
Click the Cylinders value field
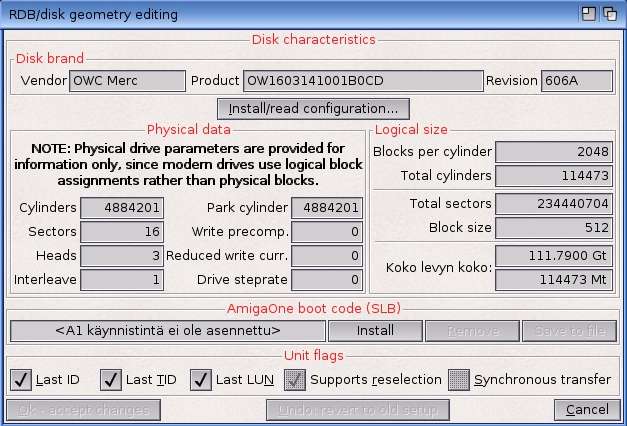(122, 208)
